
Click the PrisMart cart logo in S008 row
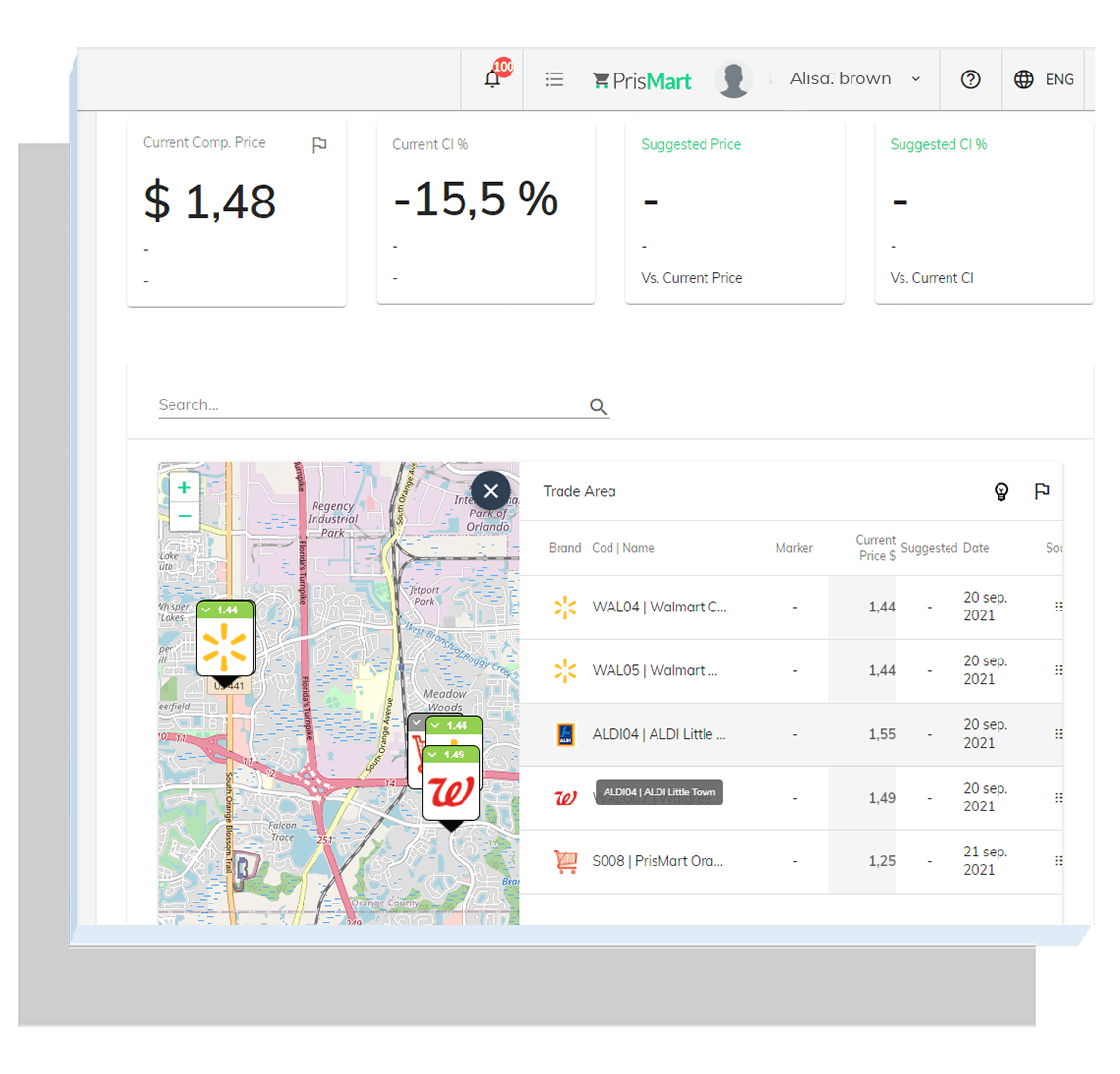pyautogui.click(x=565, y=861)
